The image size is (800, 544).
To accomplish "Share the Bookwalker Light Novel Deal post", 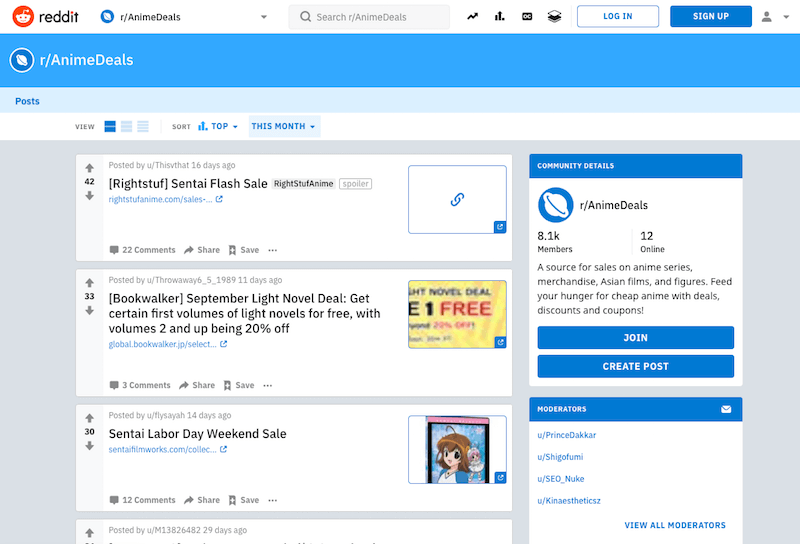I will pos(197,385).
